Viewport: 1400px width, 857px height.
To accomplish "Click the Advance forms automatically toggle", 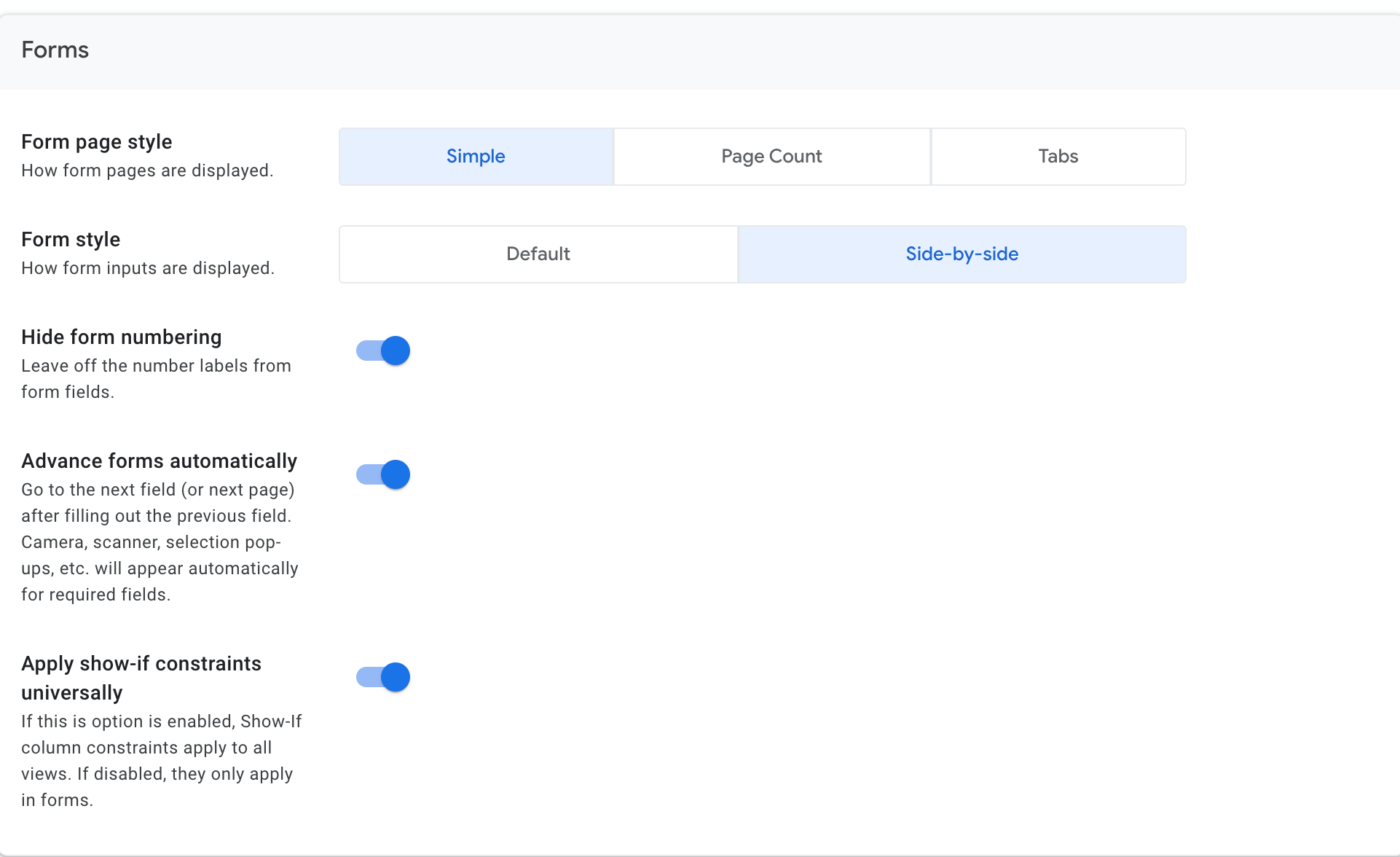I will [382, 474].
